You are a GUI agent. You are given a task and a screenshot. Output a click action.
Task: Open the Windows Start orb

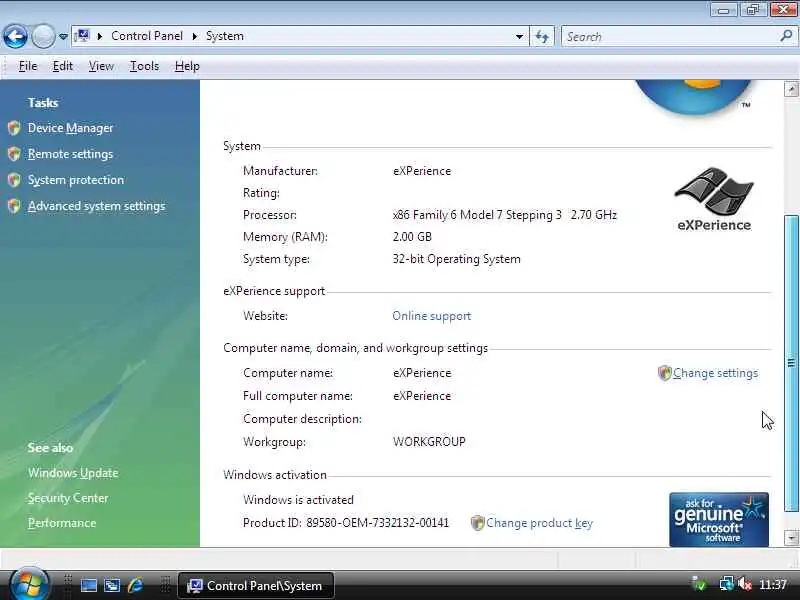point(30,585)
